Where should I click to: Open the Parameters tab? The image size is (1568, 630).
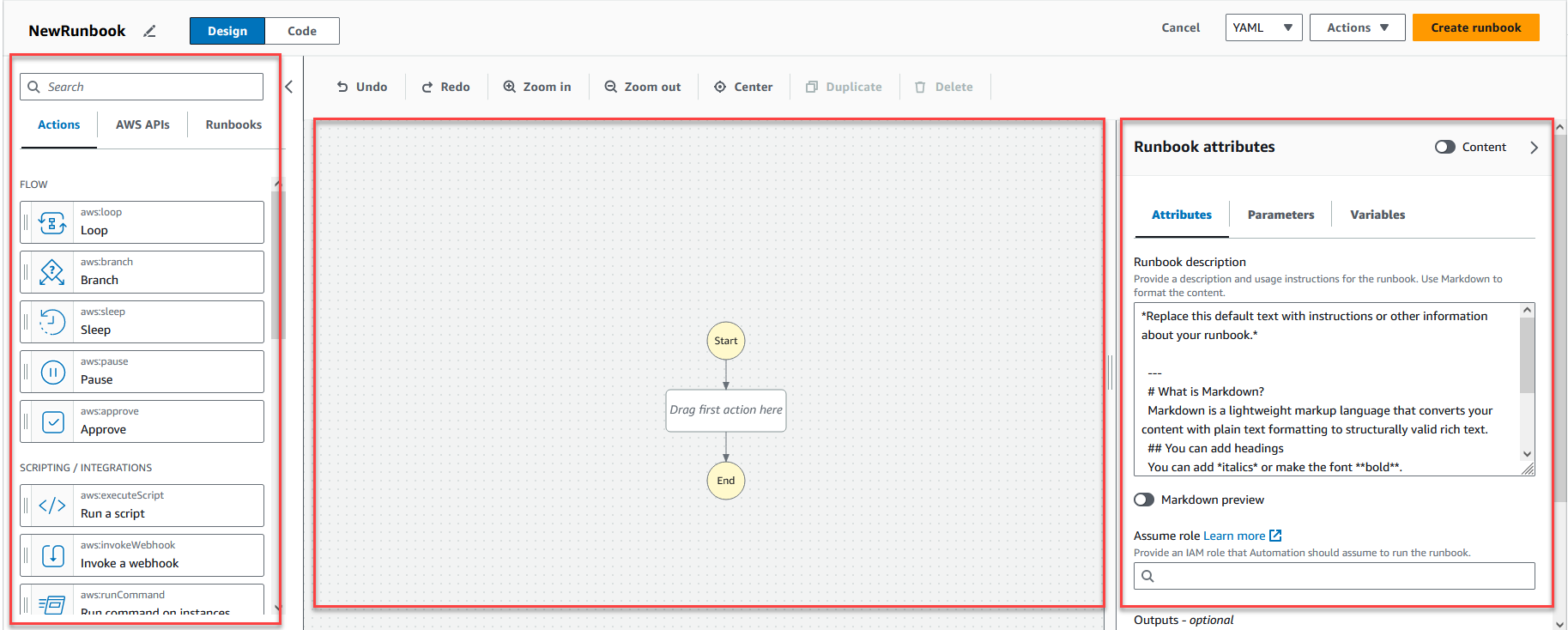point(1280,215)
